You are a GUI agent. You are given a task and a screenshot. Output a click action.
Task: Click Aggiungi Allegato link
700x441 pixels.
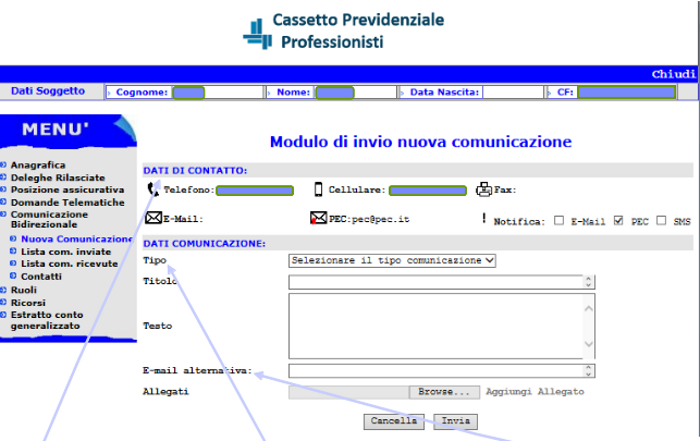[x=535, y=391]
